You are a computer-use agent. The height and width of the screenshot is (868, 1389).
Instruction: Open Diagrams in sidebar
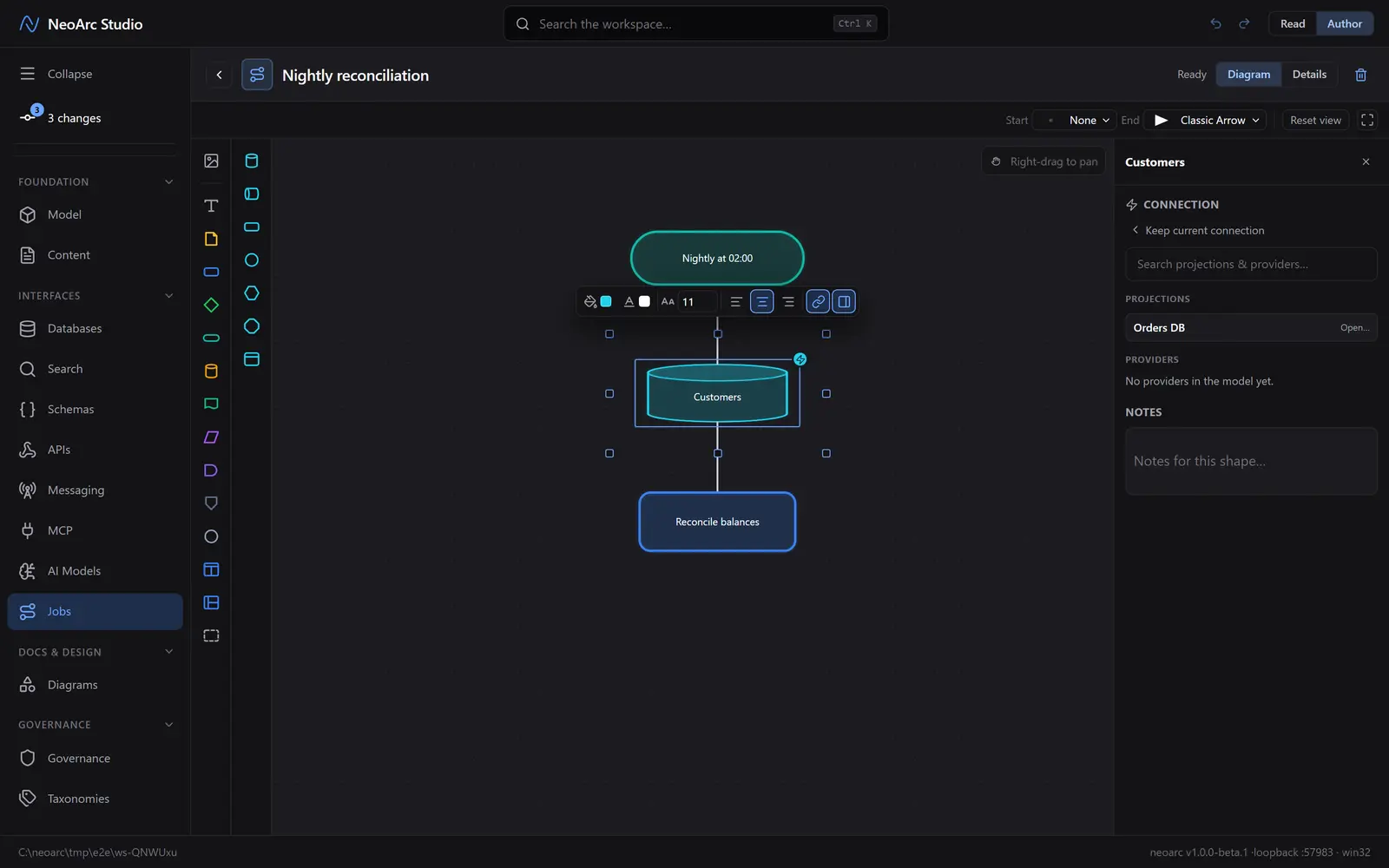[95, 685]
